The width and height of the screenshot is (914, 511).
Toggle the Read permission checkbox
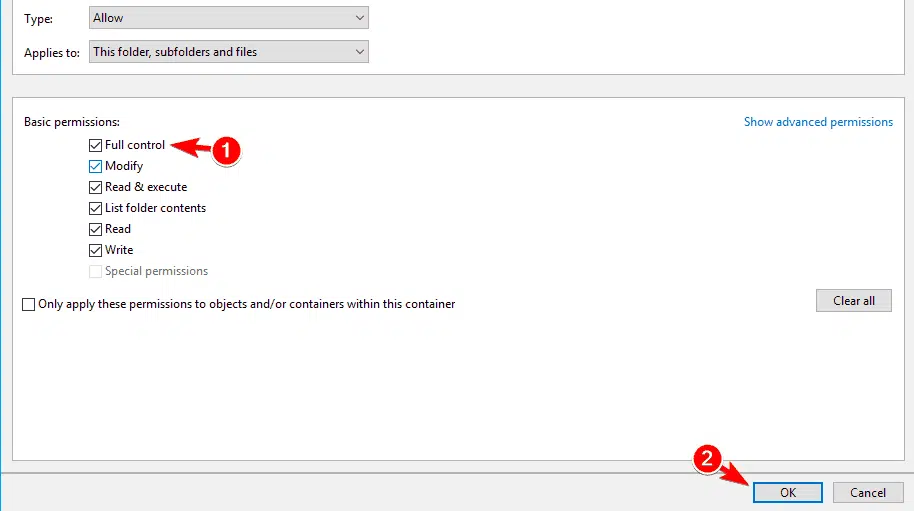pos(95,229)
